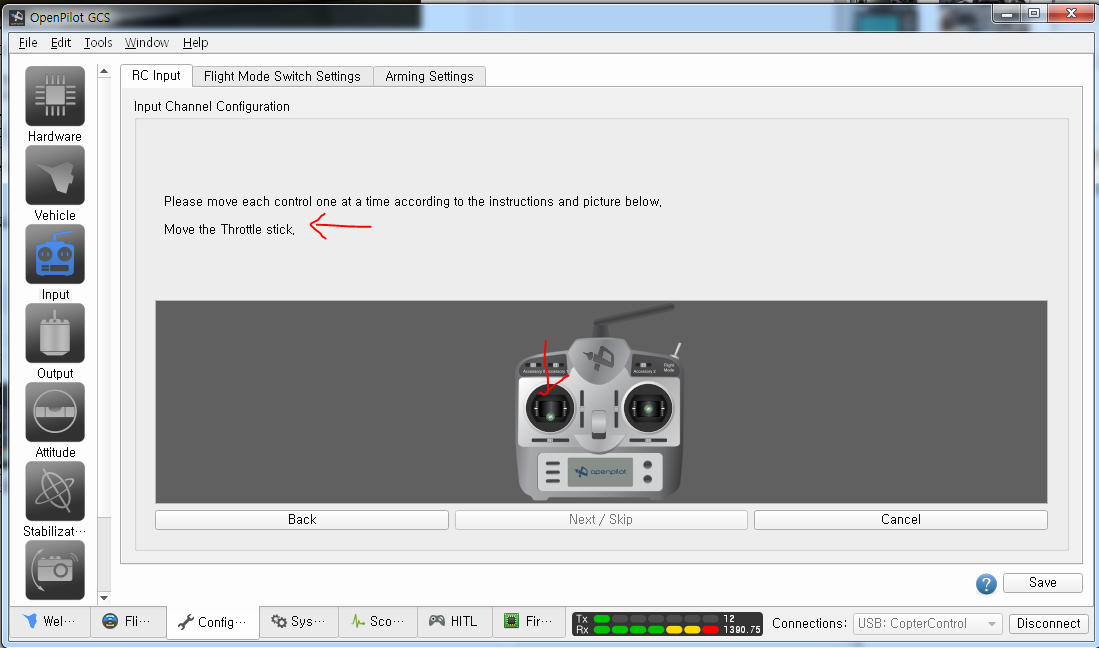Open the Camera stabilization icon
Screen dimensions: 1099x648
coord(55,570)
